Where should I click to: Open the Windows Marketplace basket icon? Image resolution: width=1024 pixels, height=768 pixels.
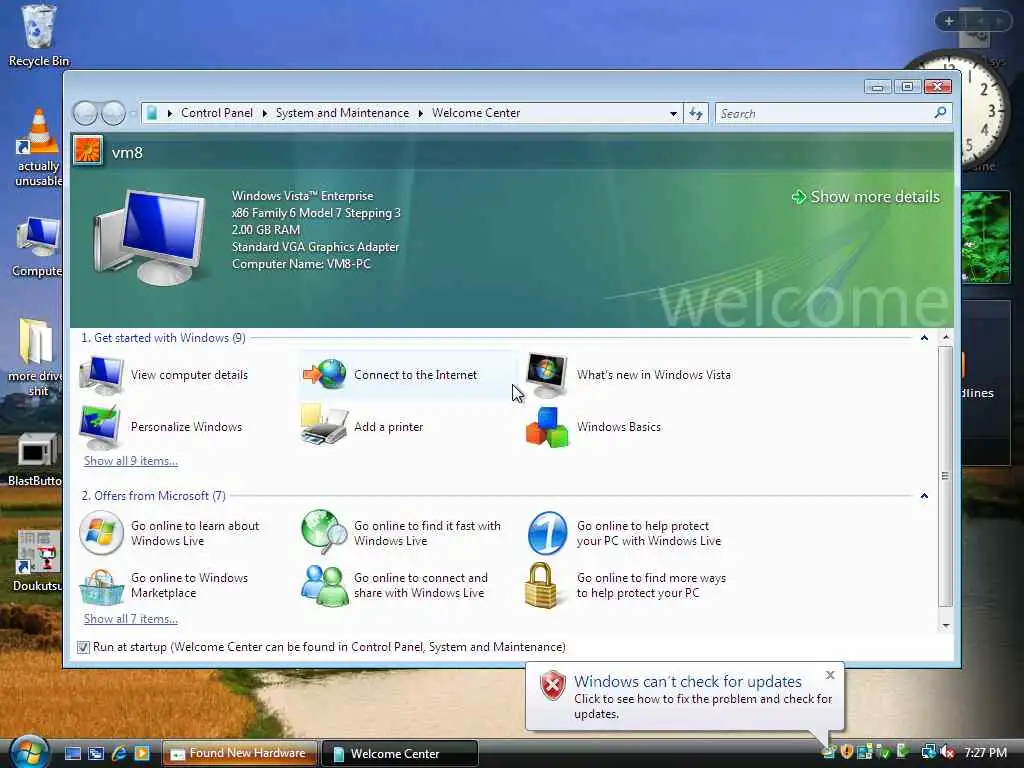101,586
